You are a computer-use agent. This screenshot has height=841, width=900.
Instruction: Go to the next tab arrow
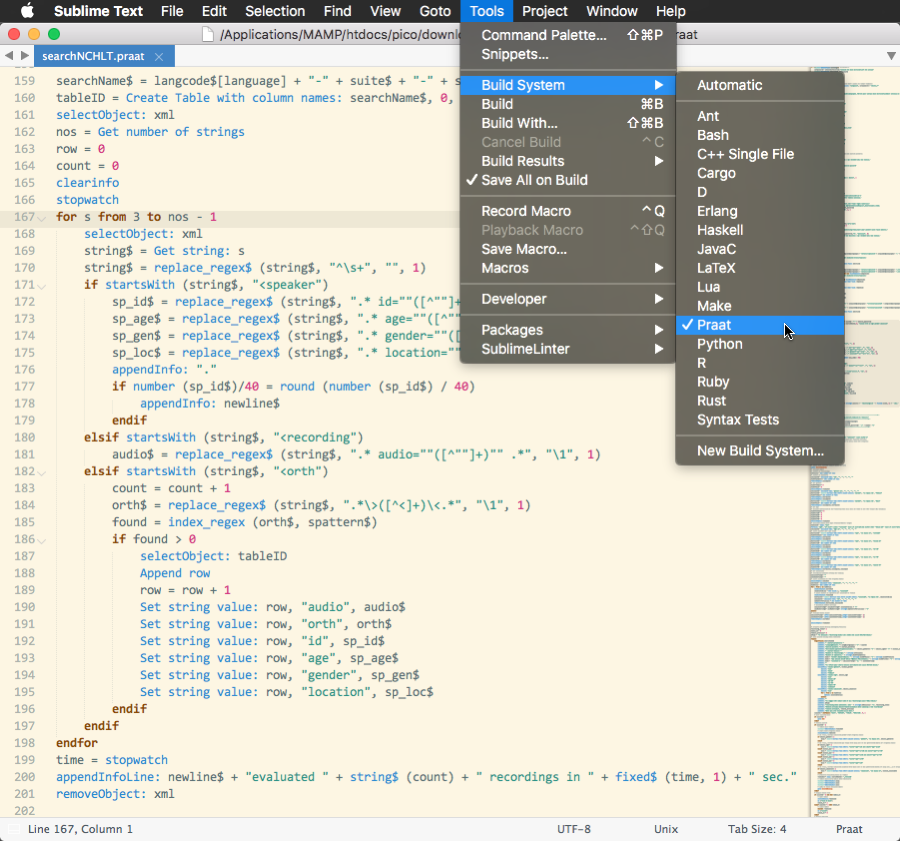pos(25,56)
